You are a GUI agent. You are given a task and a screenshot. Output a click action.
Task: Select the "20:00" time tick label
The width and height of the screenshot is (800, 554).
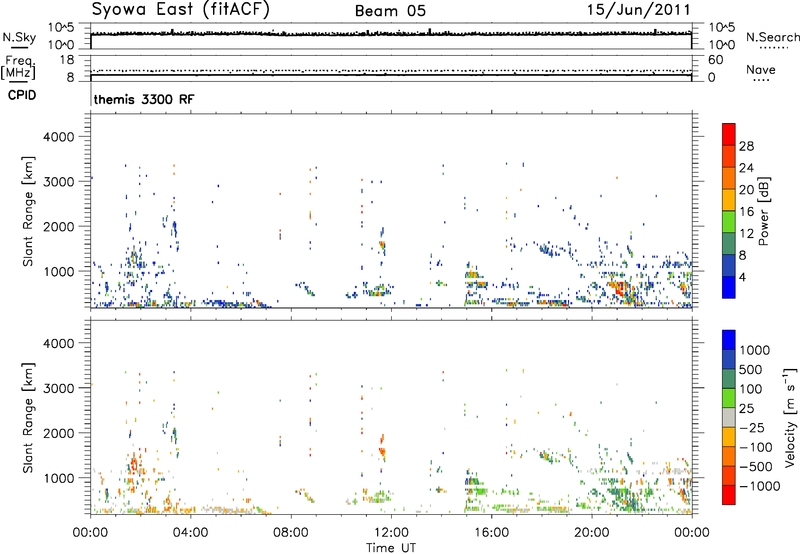[592, 533]
